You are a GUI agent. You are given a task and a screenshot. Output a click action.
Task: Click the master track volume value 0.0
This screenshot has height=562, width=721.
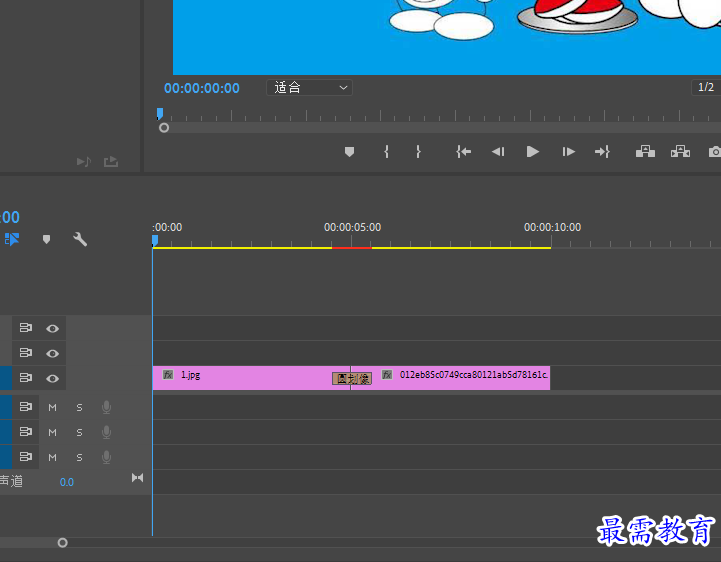click(x=67, y=482)
